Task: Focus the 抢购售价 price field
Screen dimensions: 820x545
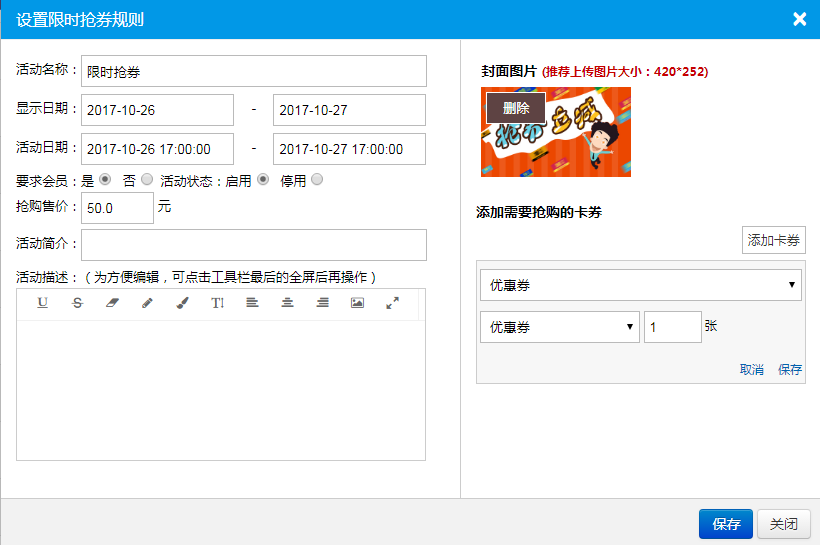Action: (117, 208)
